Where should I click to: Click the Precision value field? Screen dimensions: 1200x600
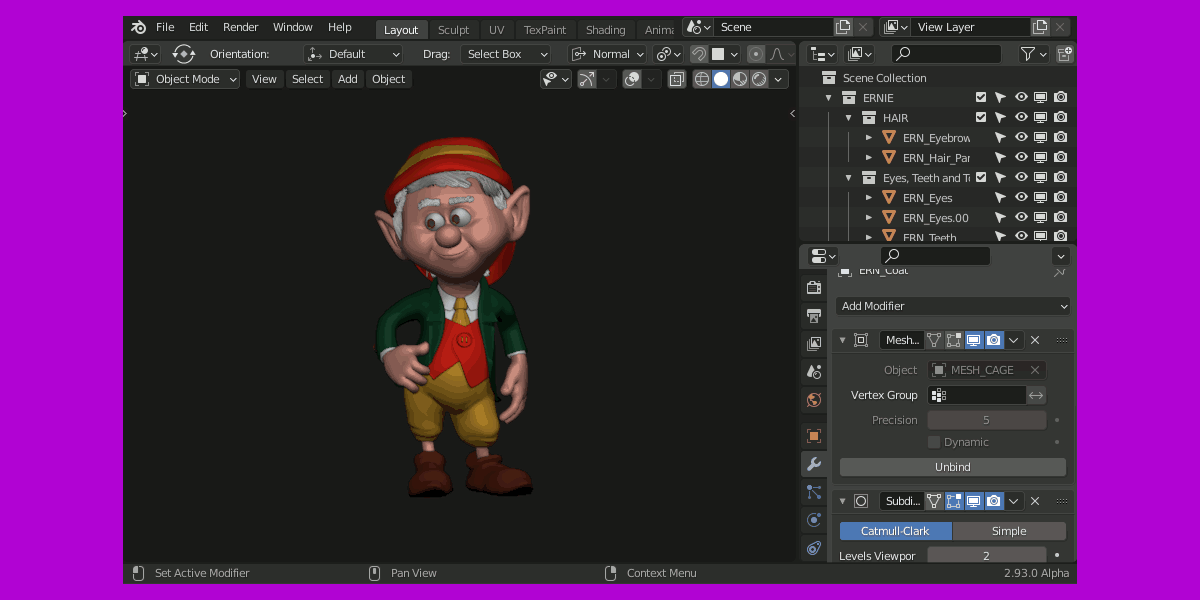tap(987, 420)
